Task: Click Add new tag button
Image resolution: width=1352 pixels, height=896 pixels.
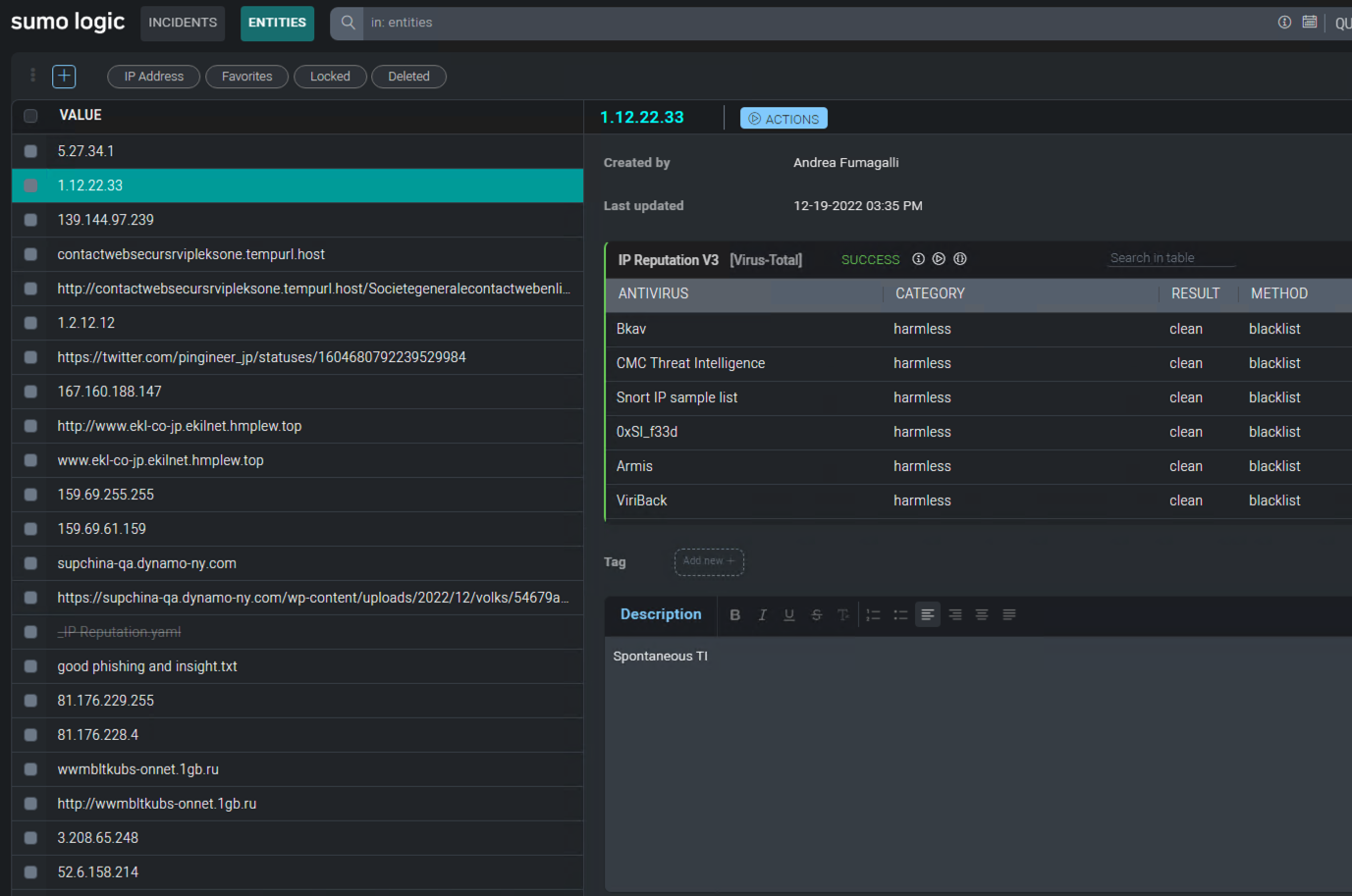Action: click(x=708, y=561)
